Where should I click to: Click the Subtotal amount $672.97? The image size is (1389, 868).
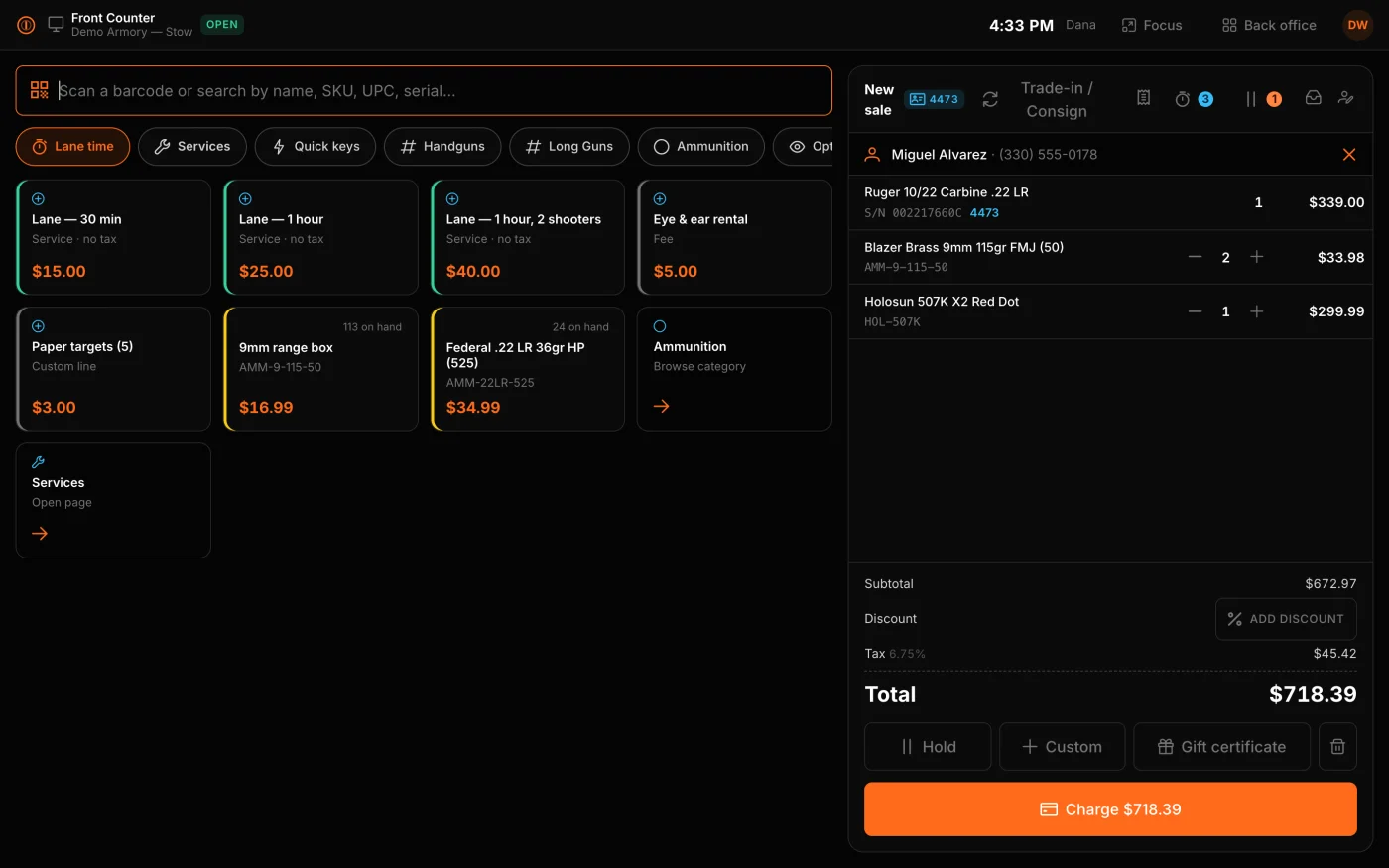(x=1330, y=584)
